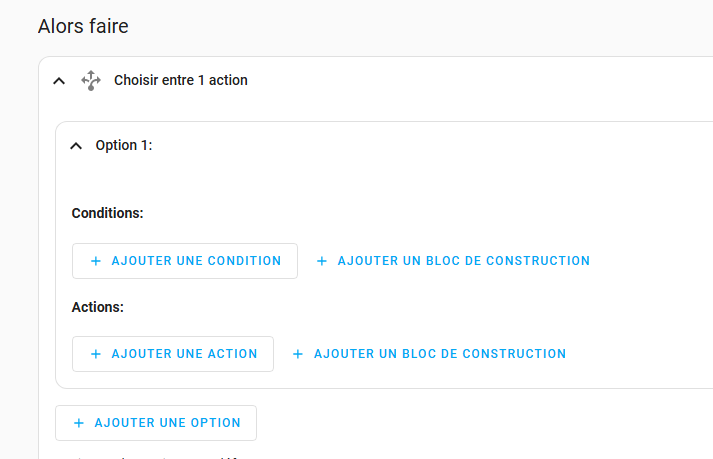Click the 'Conditions:' section label
Viewport: 713px width, 459px height.
point(108,213)
